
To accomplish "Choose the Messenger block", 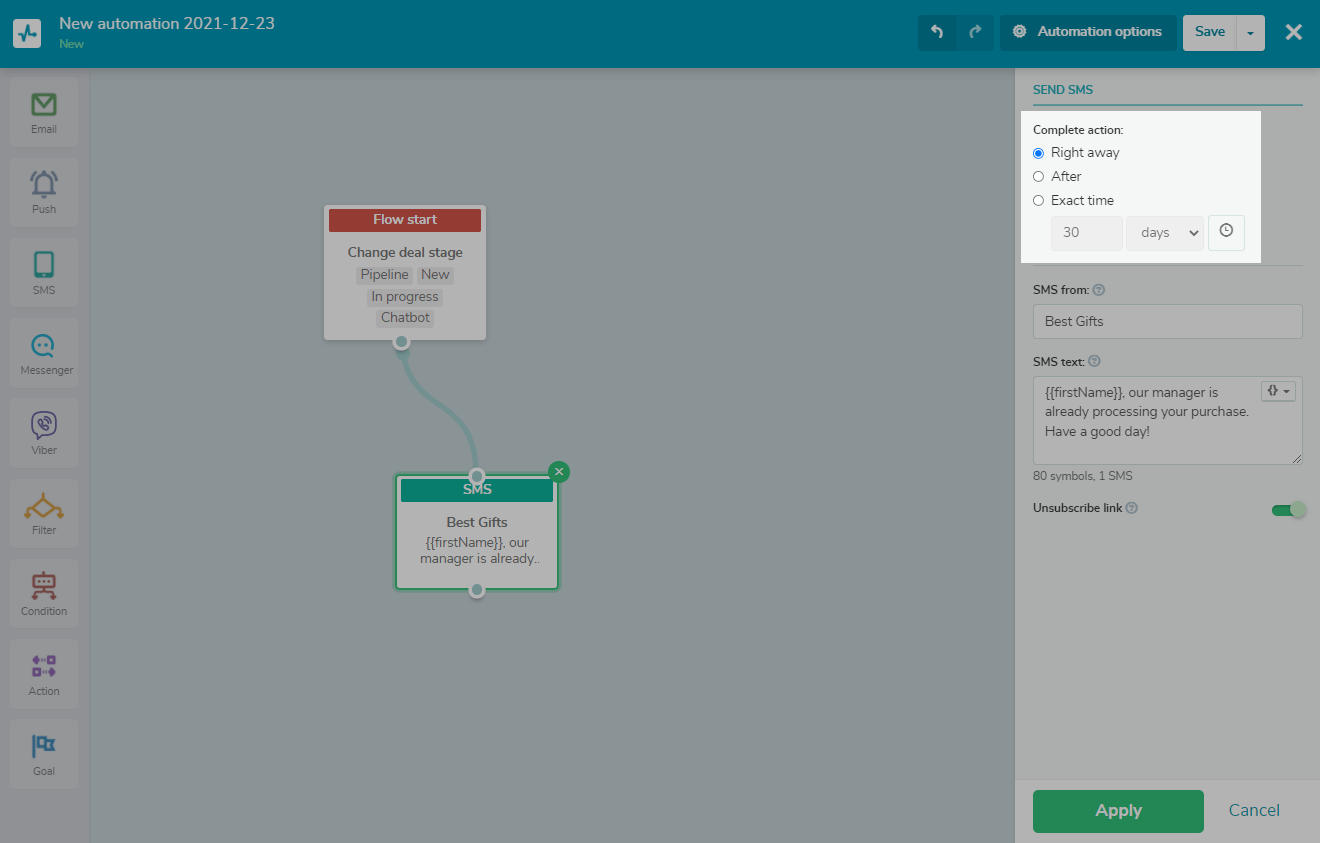I will coord(46,354).
